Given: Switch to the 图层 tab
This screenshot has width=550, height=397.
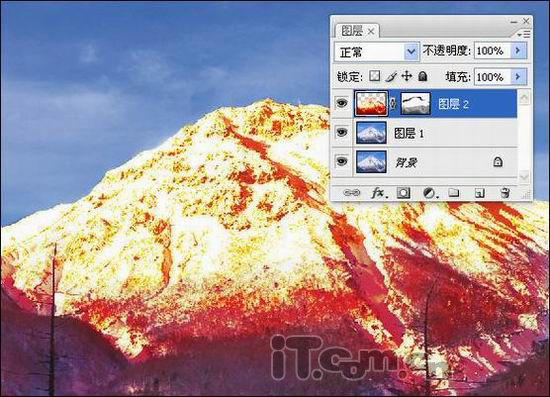Looking at the screenshot, I should [352, 31].
